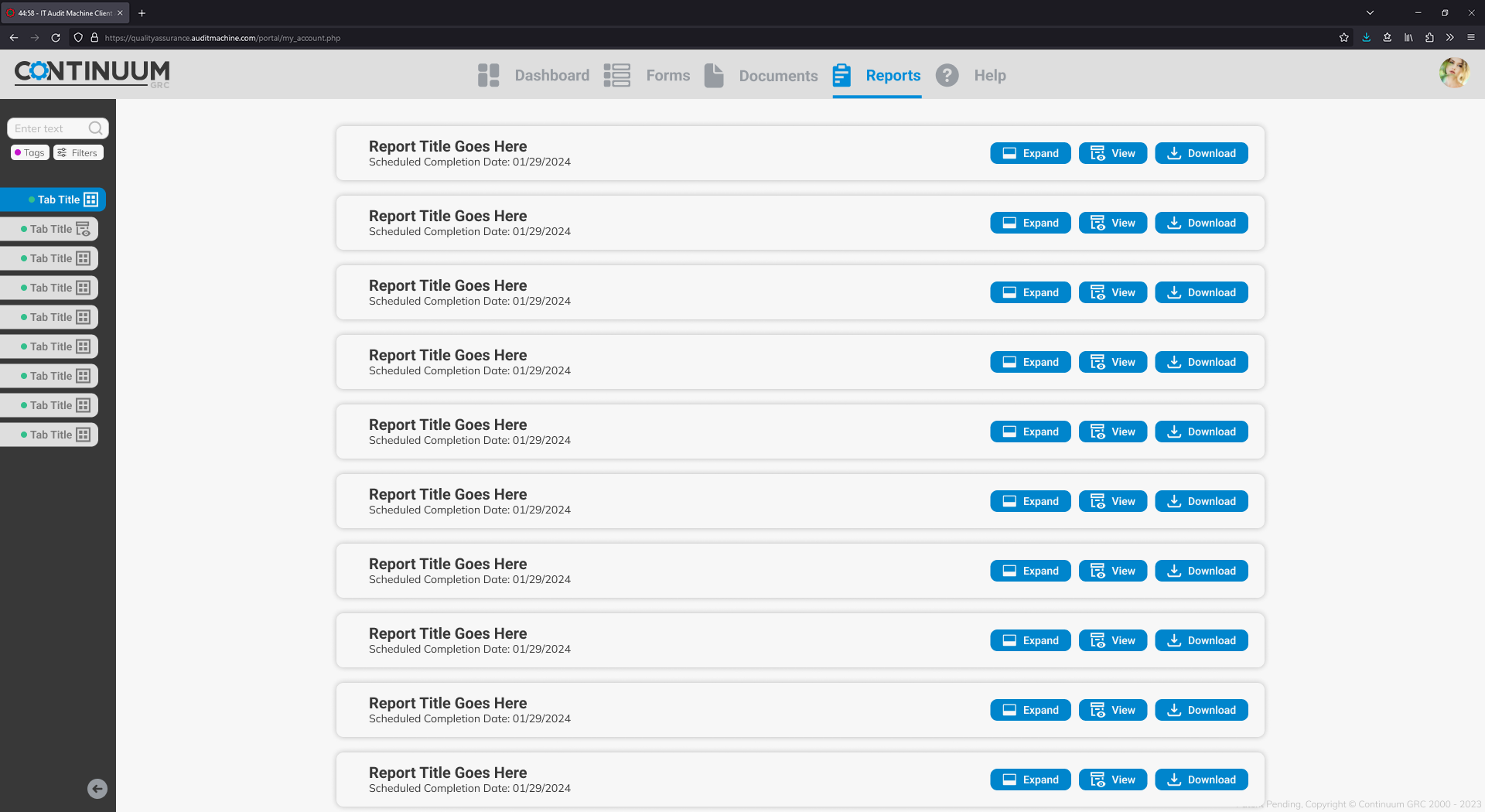Reload the page in the browser
Viewport: 1485px width, 812px height.
click(56, 37)
